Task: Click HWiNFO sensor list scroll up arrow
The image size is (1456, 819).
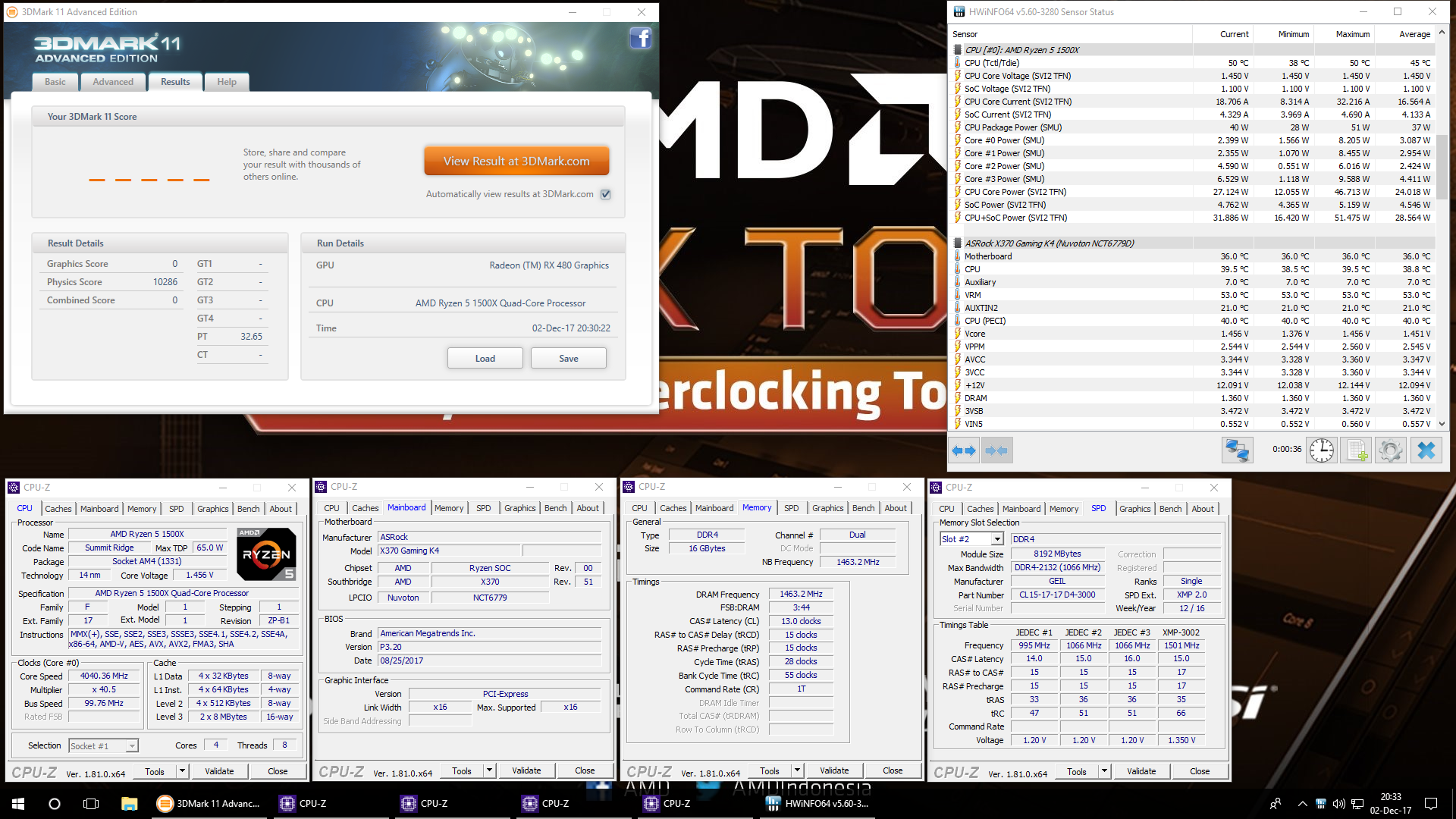Action: coord(1442,33)
